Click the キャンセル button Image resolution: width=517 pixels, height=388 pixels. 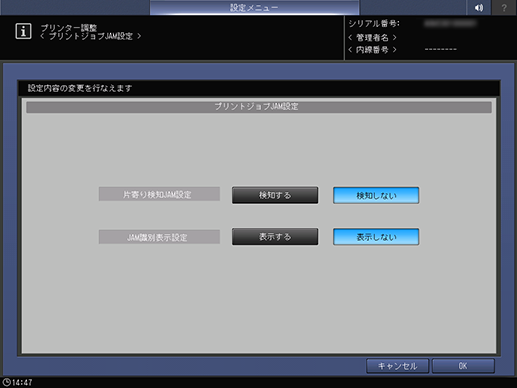tap(397, 366)
